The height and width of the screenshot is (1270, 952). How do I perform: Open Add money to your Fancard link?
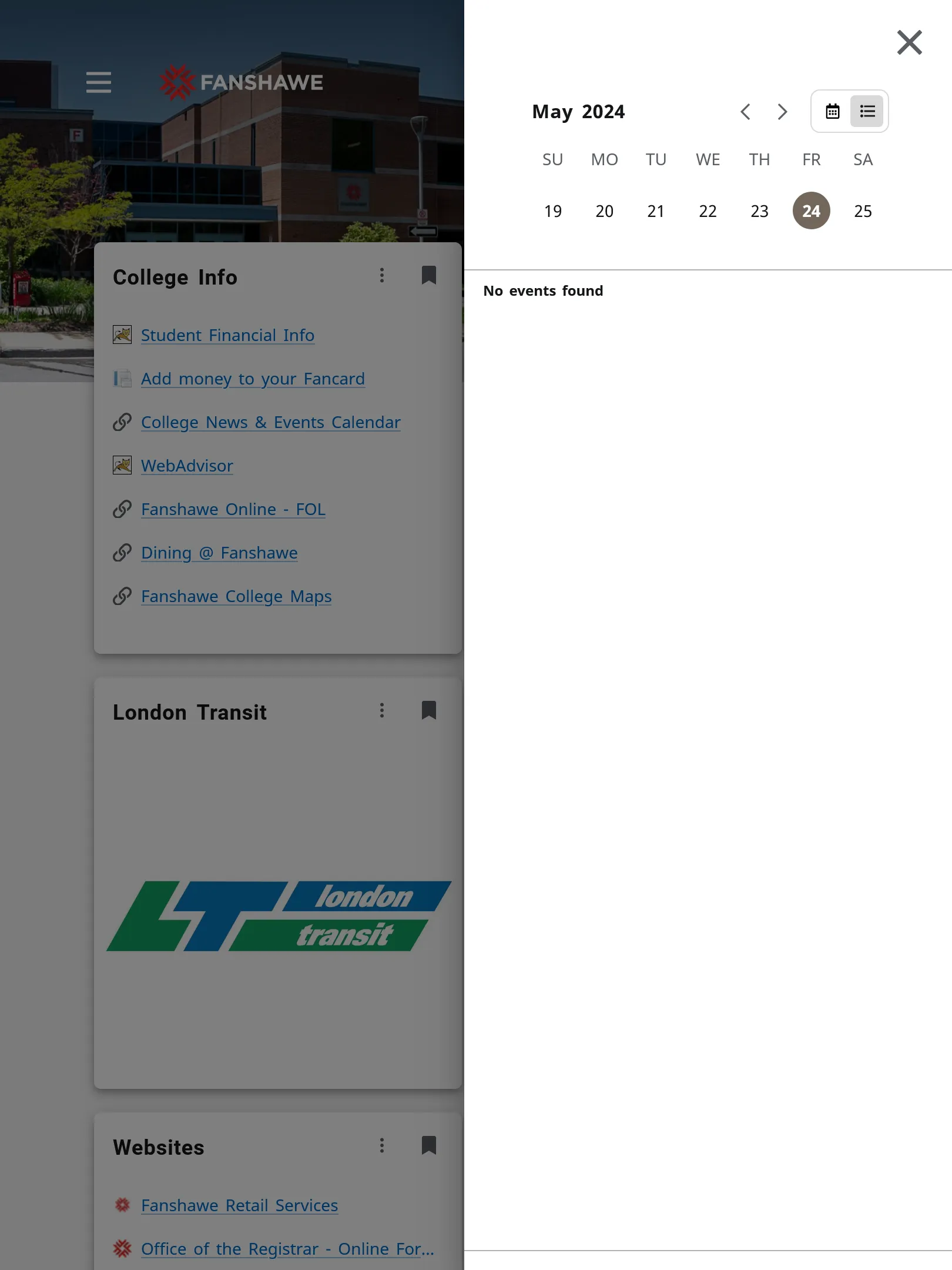253,379
